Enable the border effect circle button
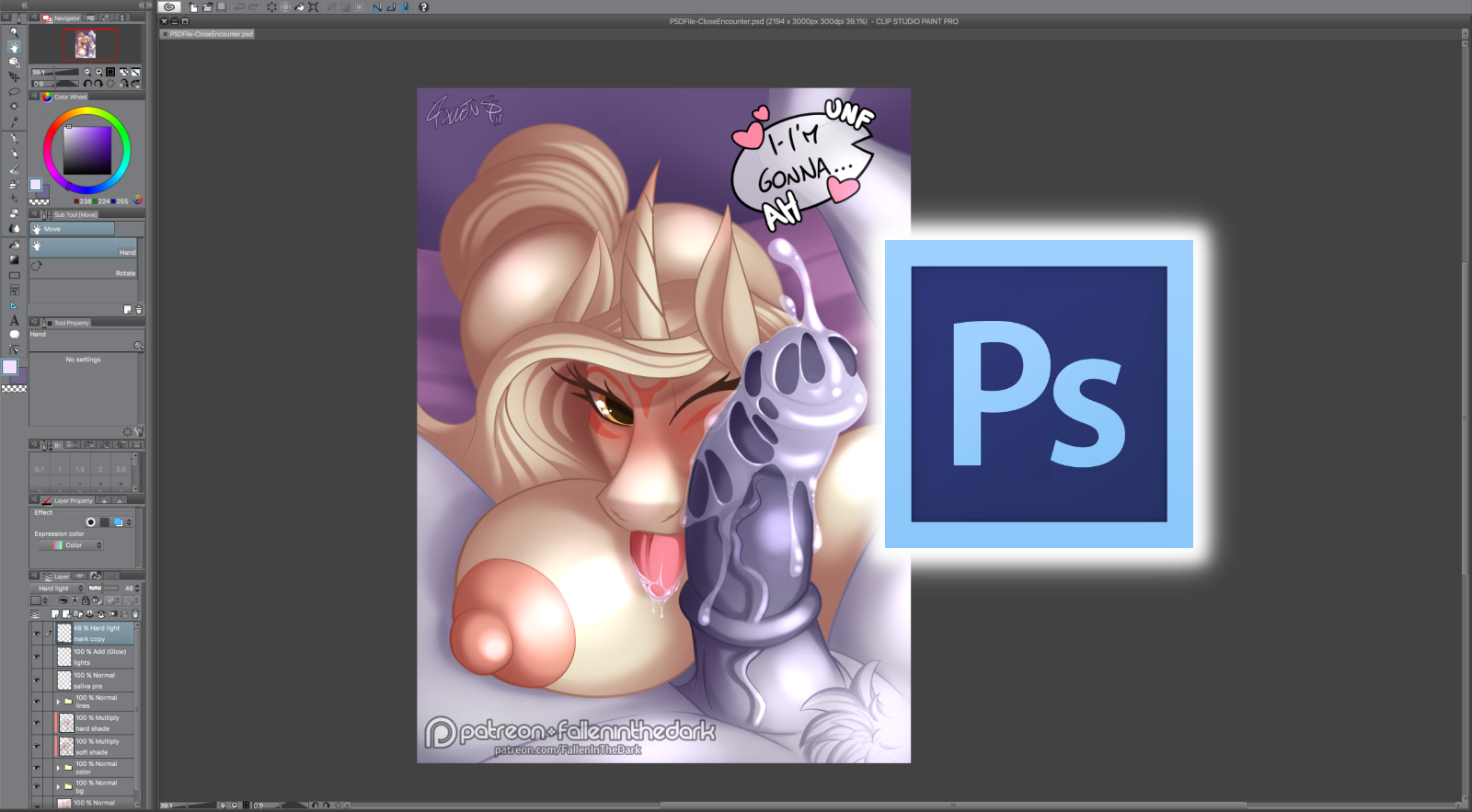The width and height of the screenshot is (1472, 812). [90, 522]
